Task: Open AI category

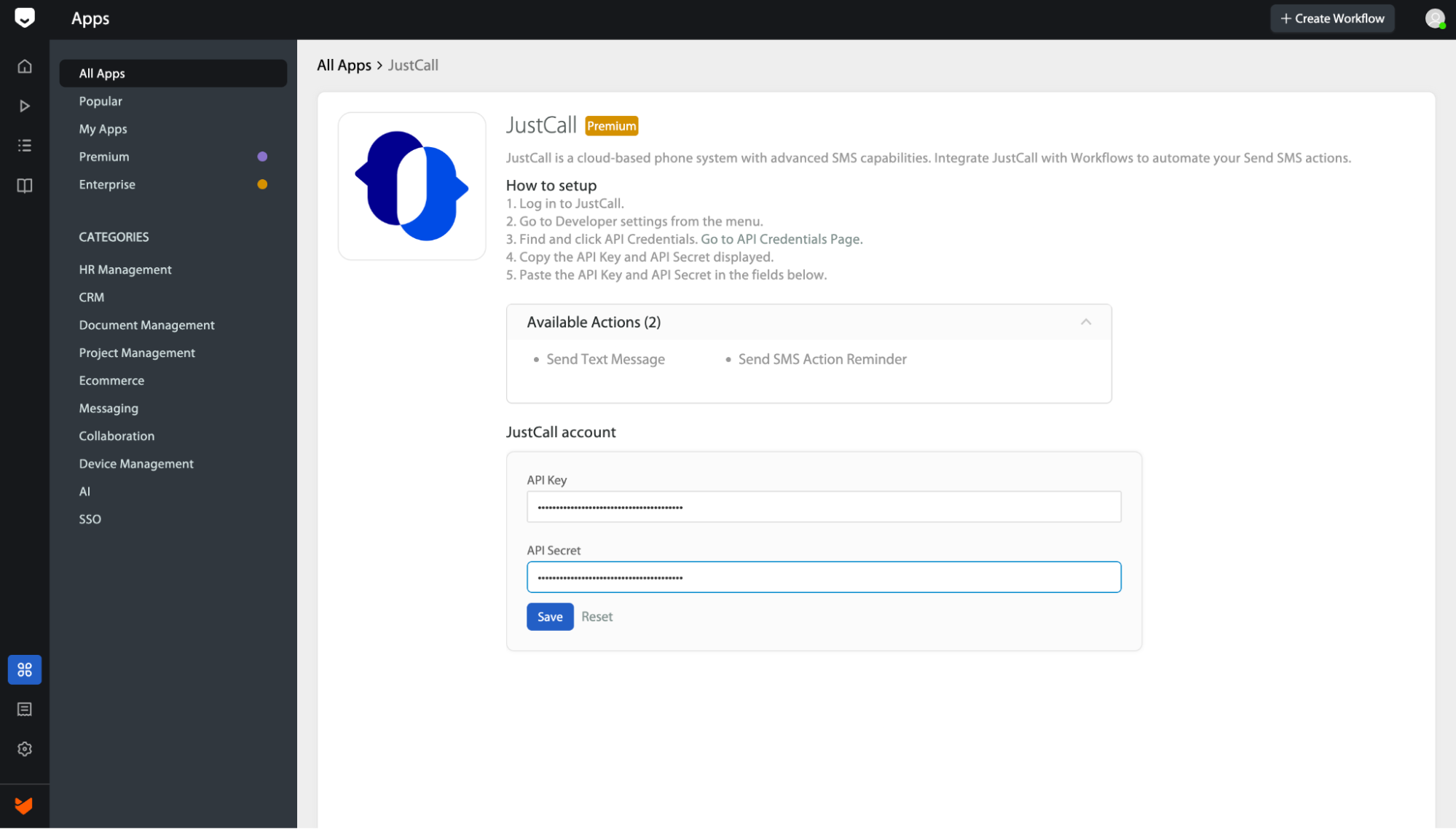Action: [x=84, y=492]
